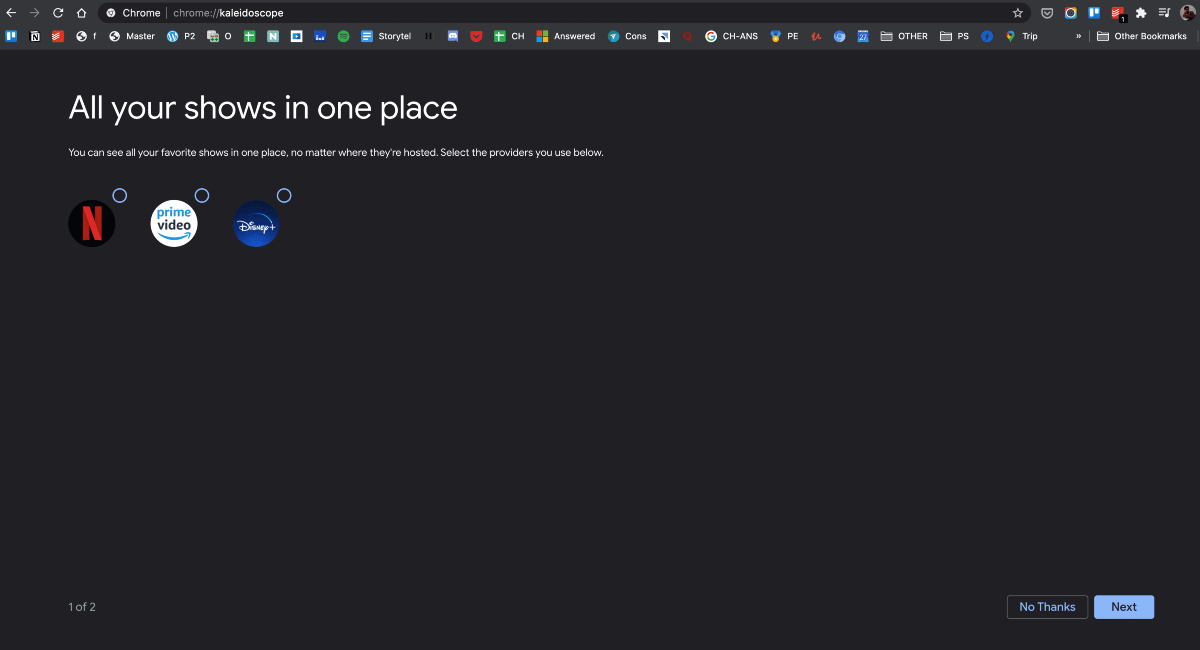This screenshot has height=650, width=1200.
Task: Open the Trip bookmark
Action: 1021,36
